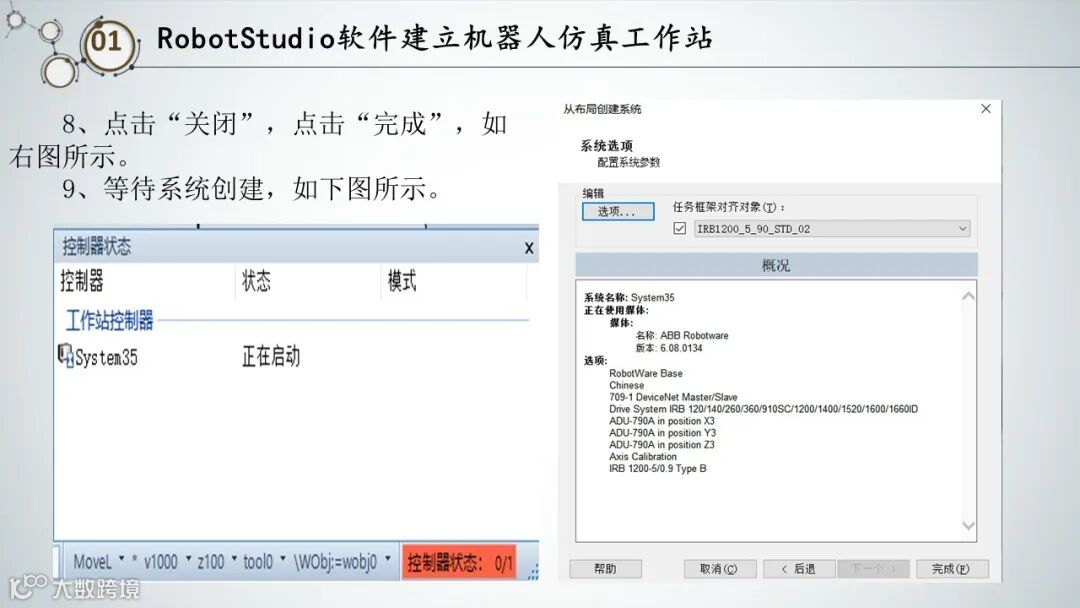Click the 概况 header bar

[x=776, y=265]
